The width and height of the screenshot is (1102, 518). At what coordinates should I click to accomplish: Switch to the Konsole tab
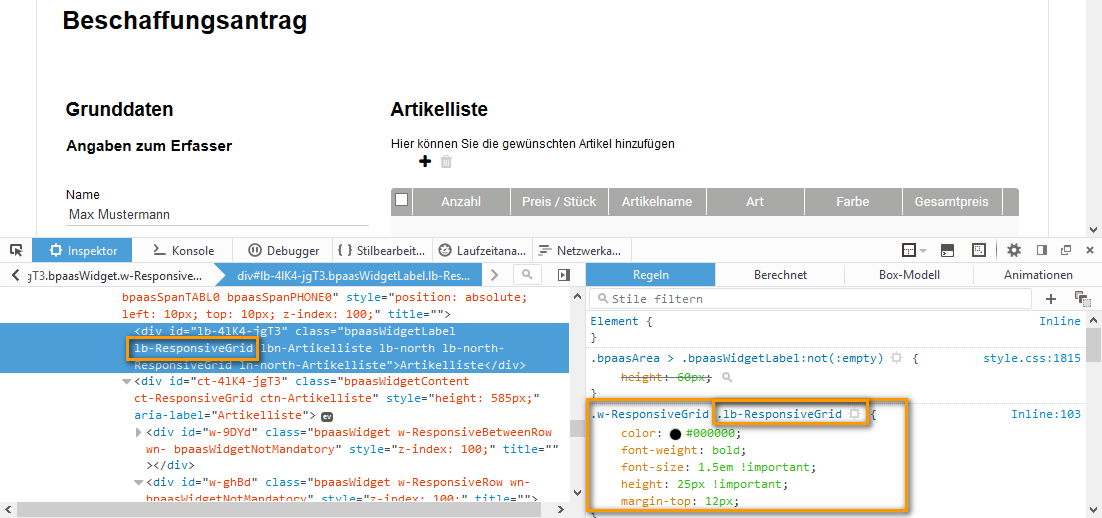tap(183, 251)
